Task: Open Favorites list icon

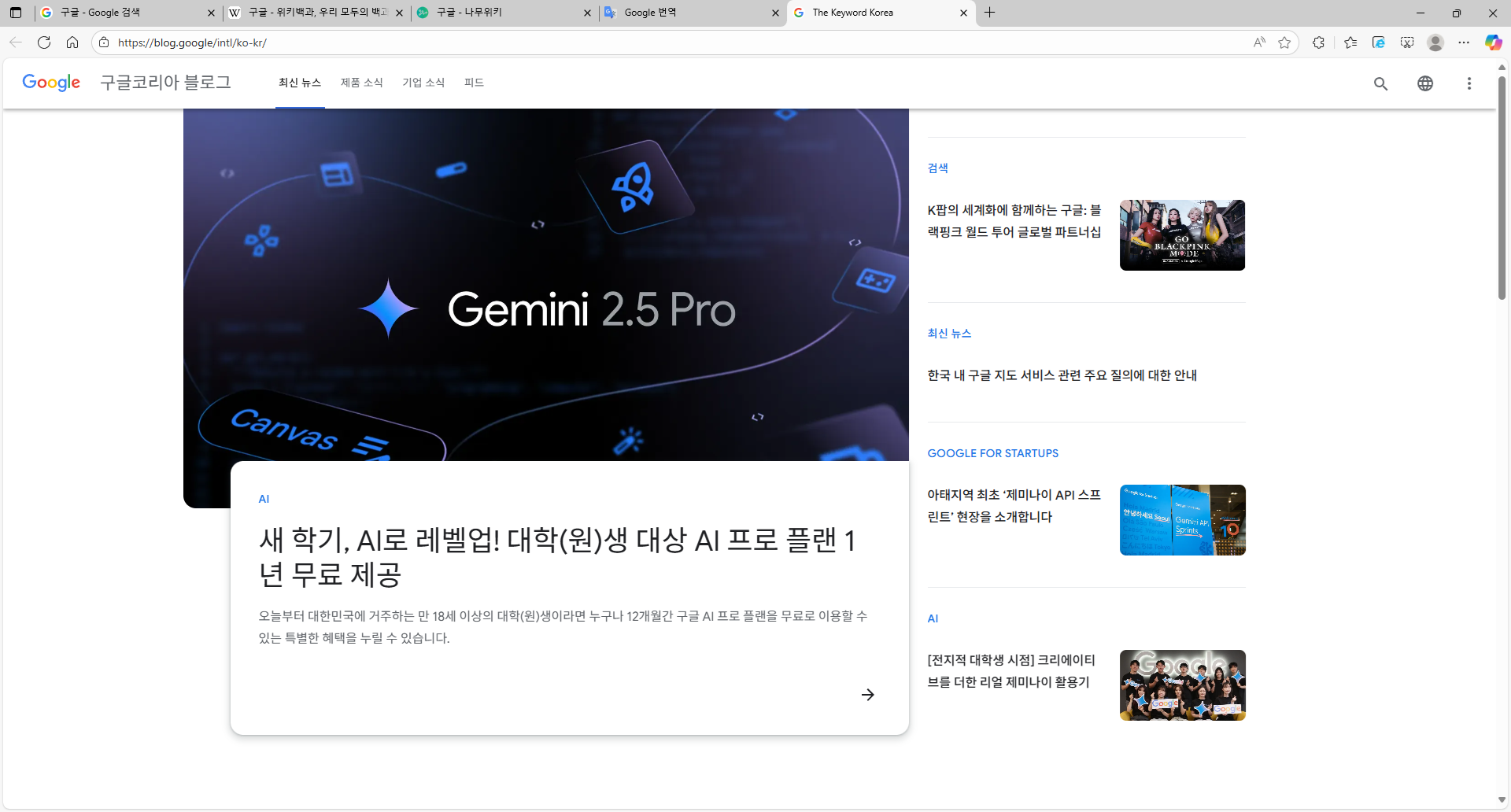Action: click(1351, 42)
